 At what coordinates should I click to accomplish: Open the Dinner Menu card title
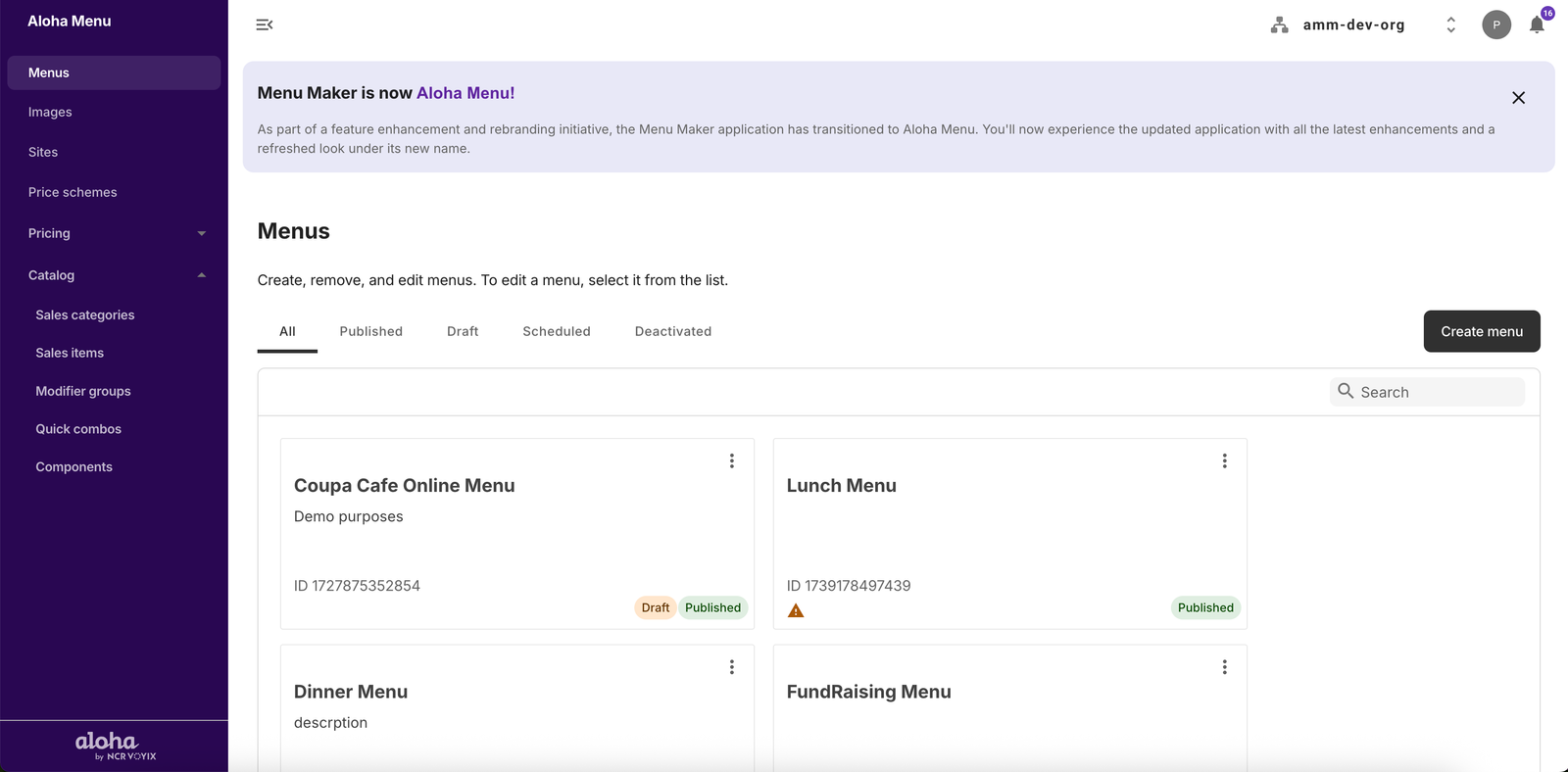351,692
